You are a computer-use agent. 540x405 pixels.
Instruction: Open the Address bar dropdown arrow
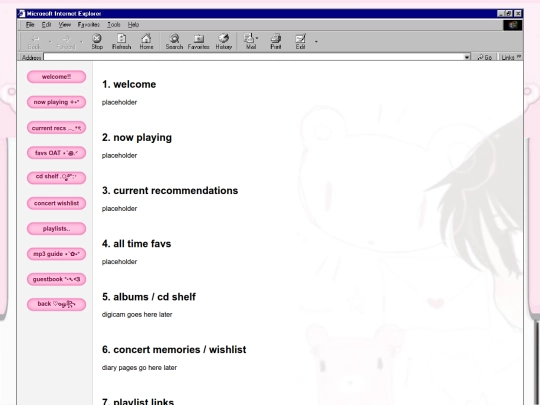click(x=467, y=57)
